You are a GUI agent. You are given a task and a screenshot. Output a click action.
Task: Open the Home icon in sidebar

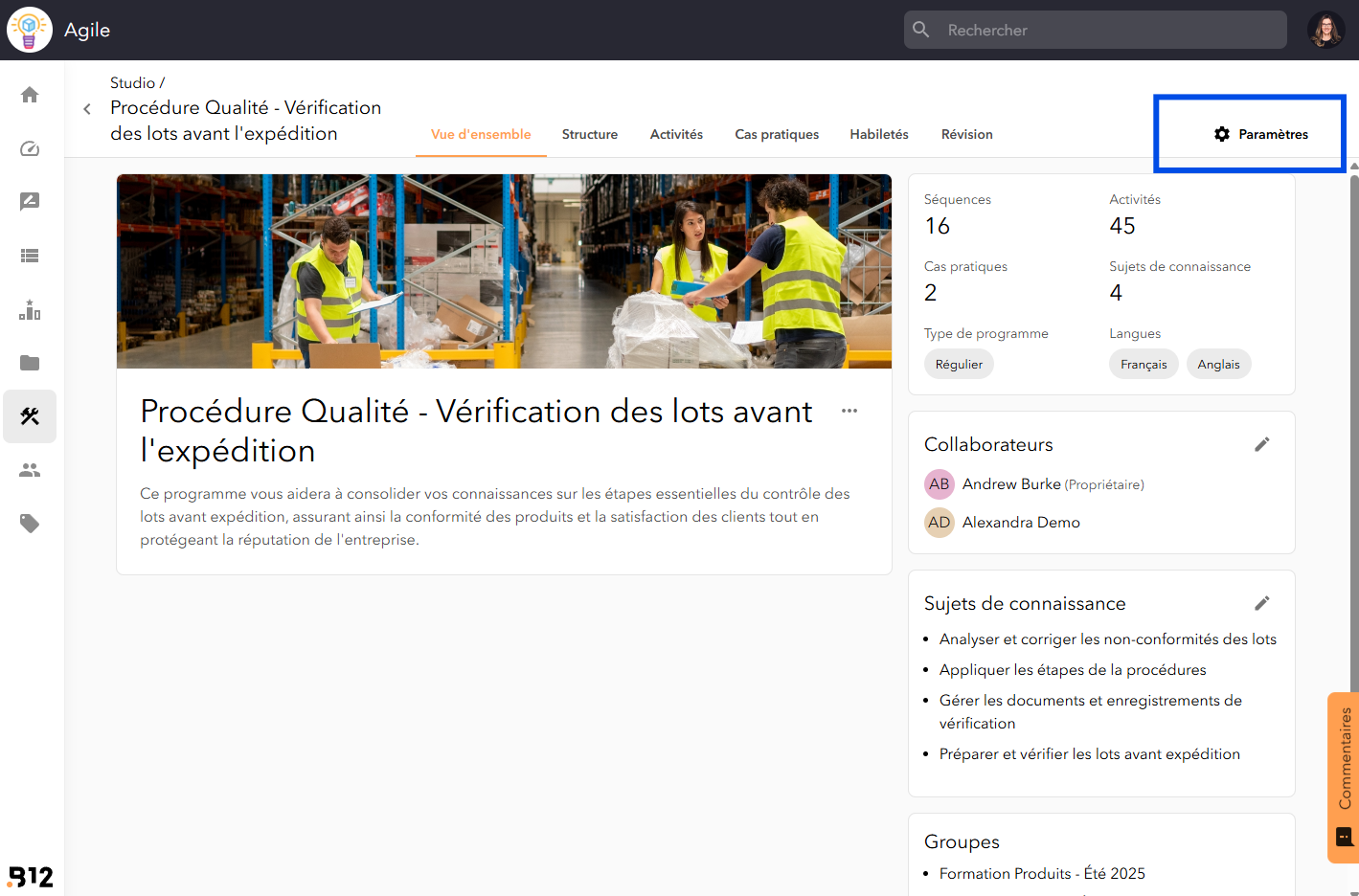[30, 95]
